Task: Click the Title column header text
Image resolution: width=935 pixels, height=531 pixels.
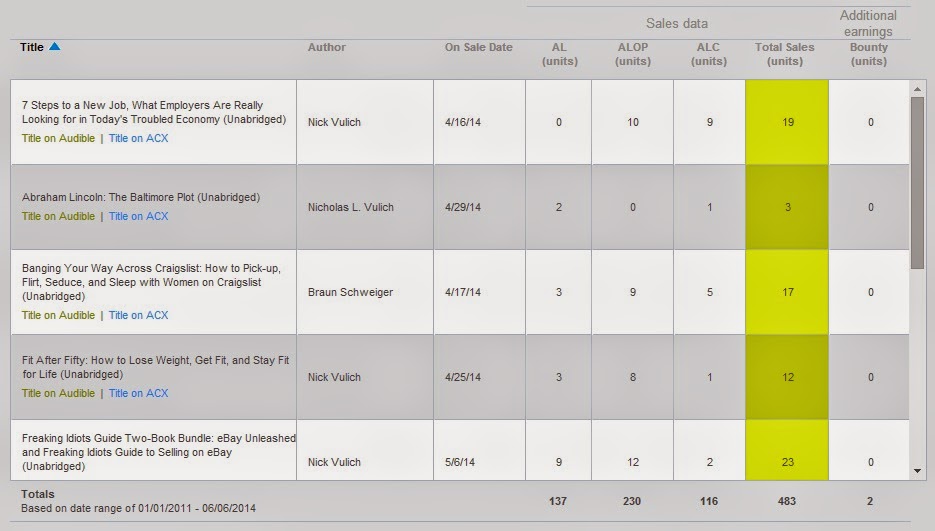Action: (32, 47)
